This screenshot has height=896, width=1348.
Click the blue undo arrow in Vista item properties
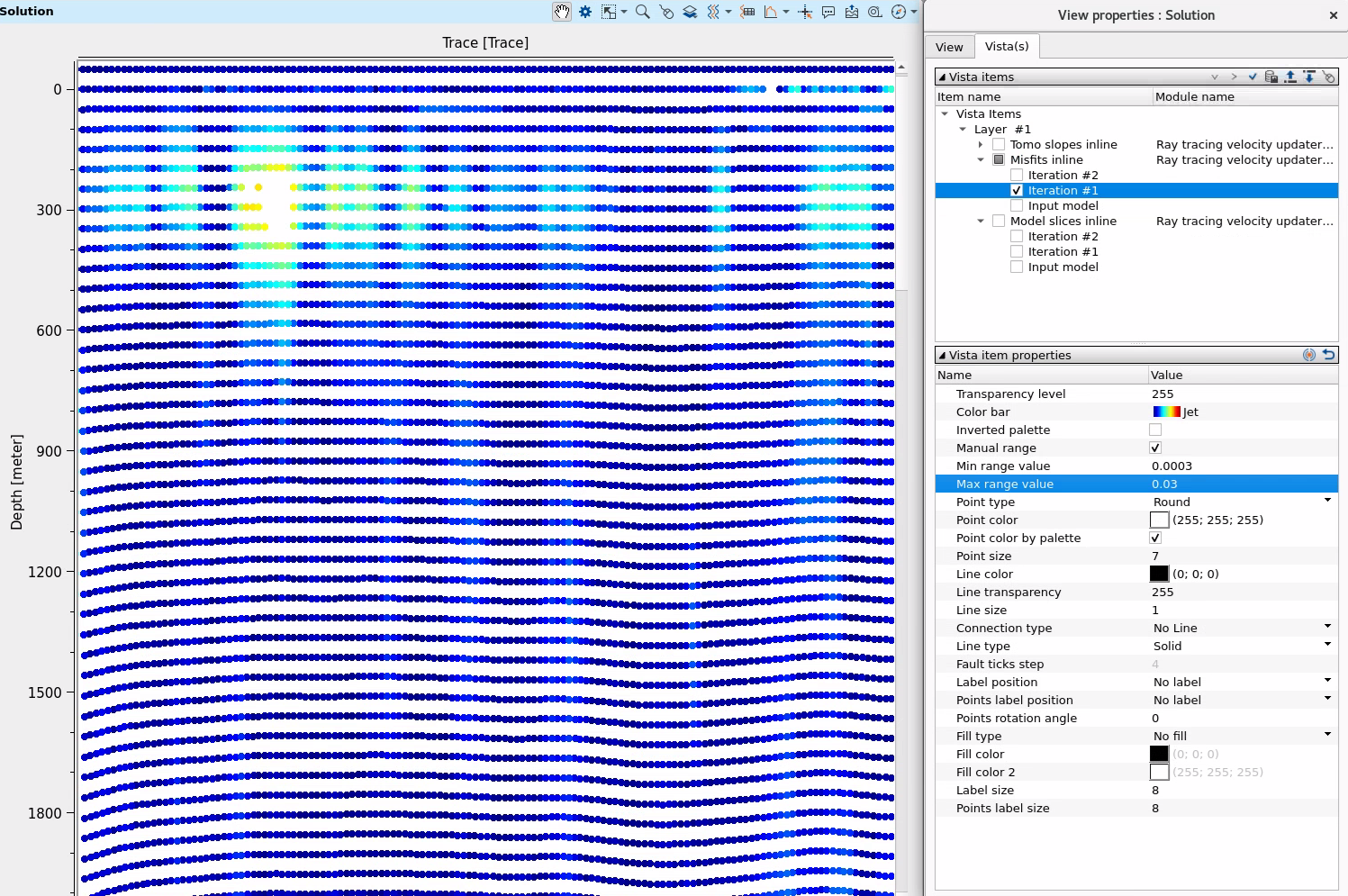click(x=1328, y=355)
